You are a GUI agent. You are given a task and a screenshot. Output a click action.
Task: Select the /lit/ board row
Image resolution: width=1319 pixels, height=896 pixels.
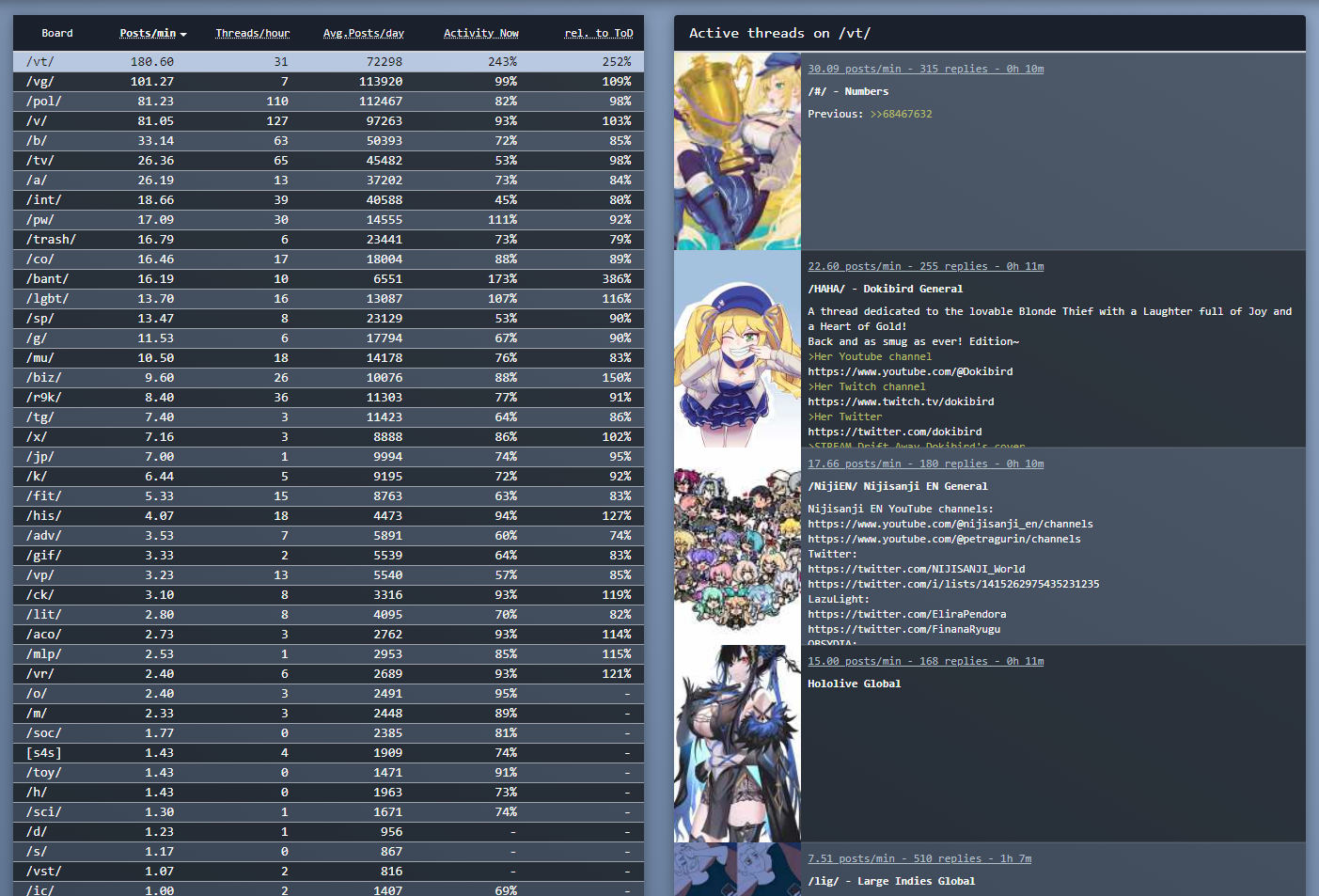(328, 615)
